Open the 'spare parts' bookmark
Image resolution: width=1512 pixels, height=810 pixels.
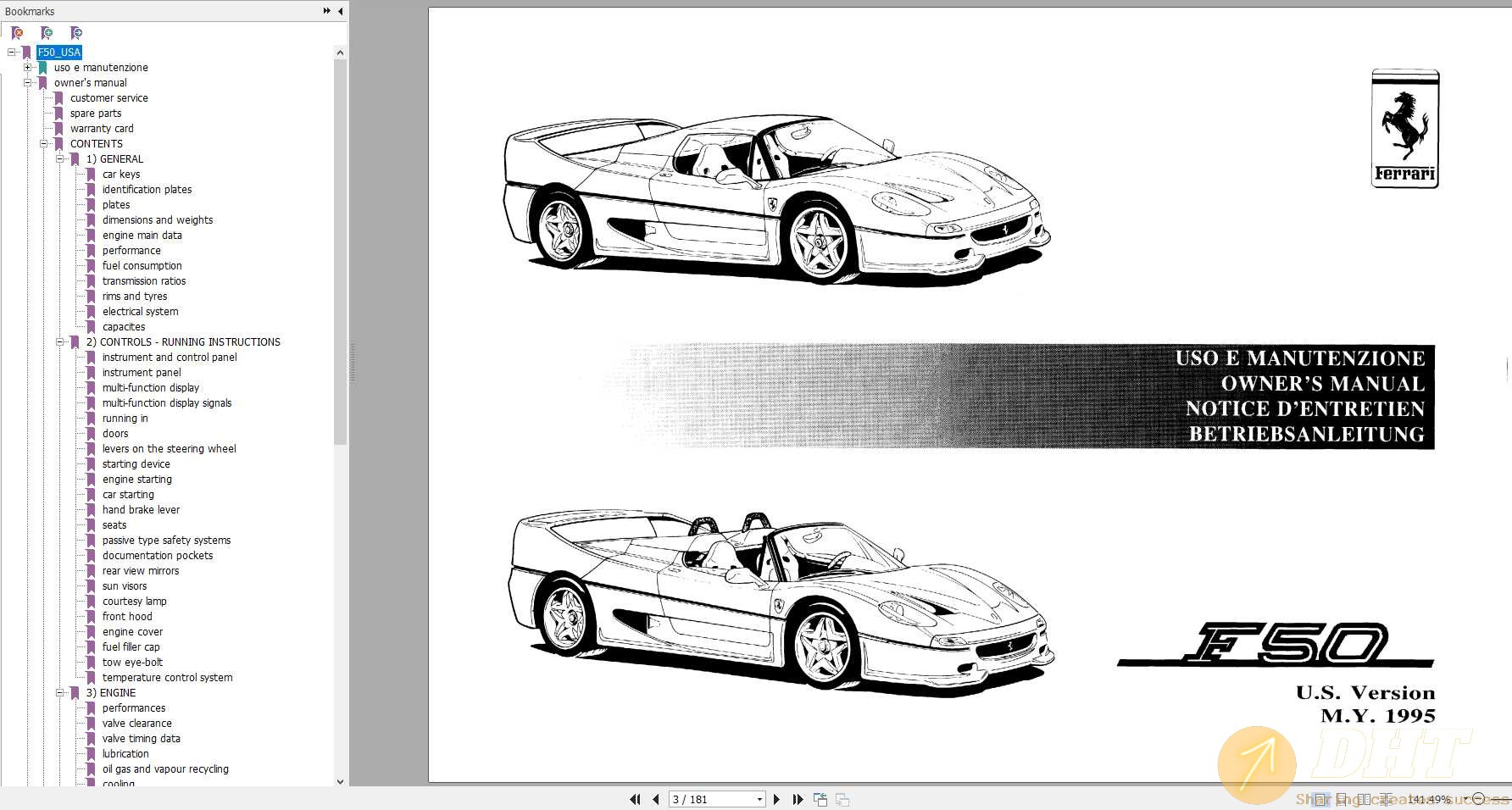96,114
